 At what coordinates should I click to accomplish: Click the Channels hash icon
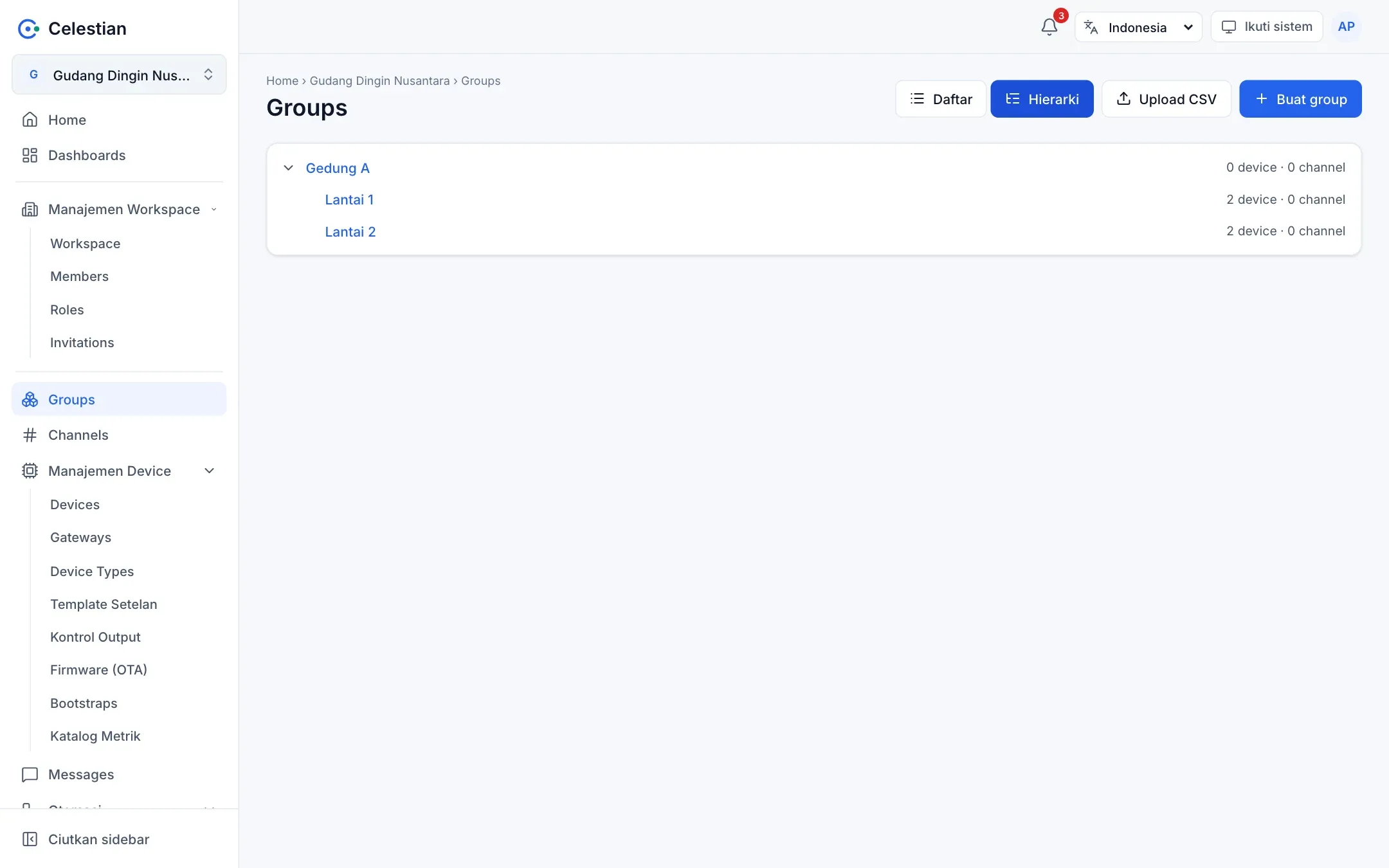(30, 435)
